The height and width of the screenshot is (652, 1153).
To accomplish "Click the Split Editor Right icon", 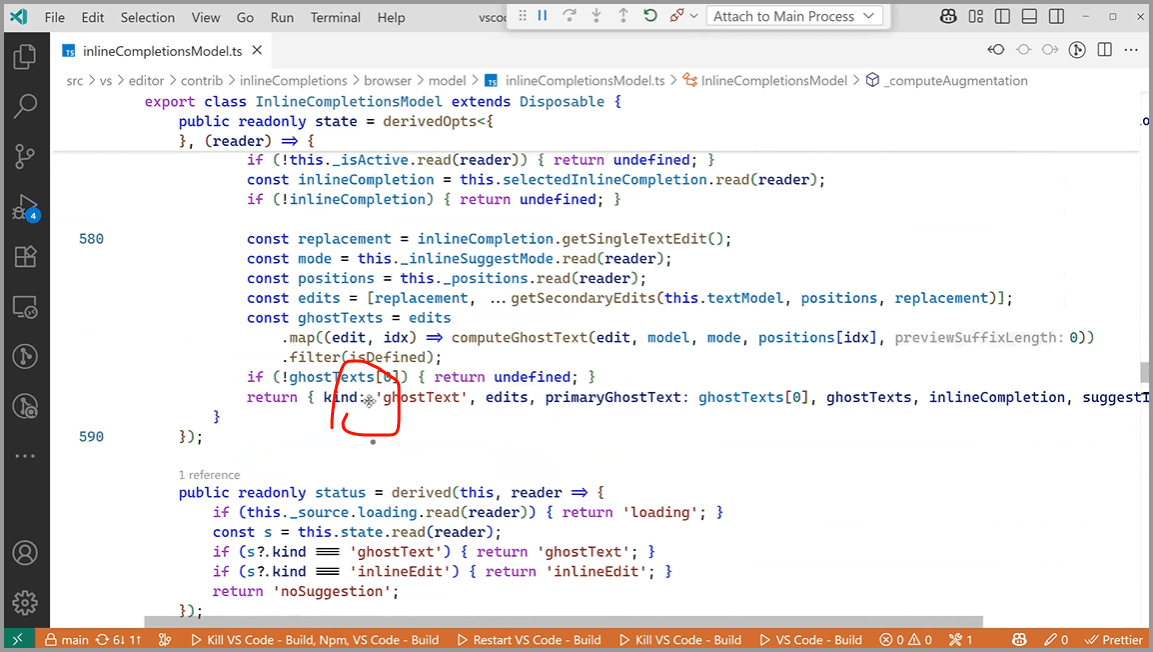I will pos(1104,50).
